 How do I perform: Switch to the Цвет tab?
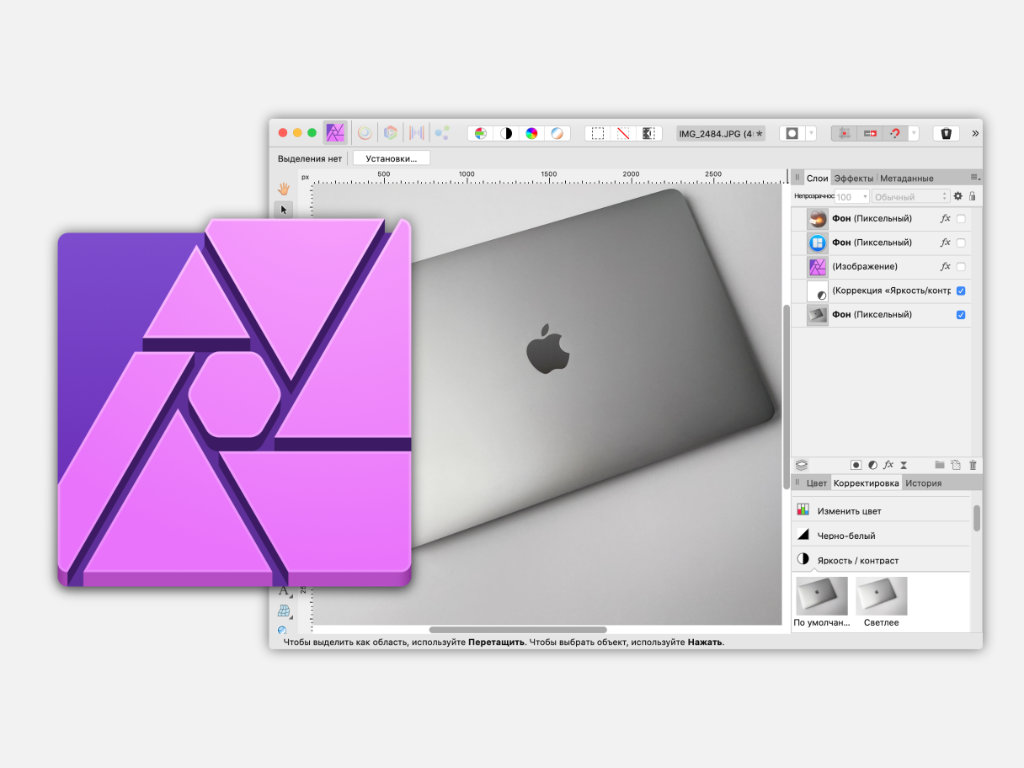point(816,483)
